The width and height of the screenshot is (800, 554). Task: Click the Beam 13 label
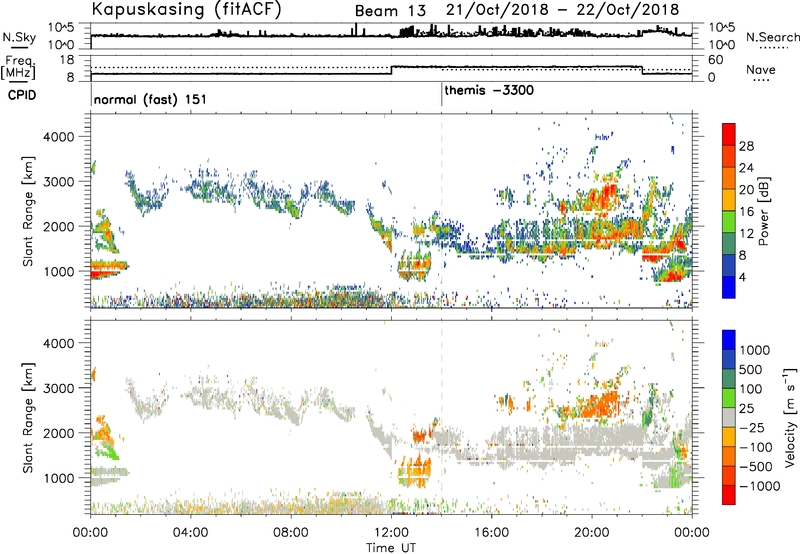click(390, 11)
